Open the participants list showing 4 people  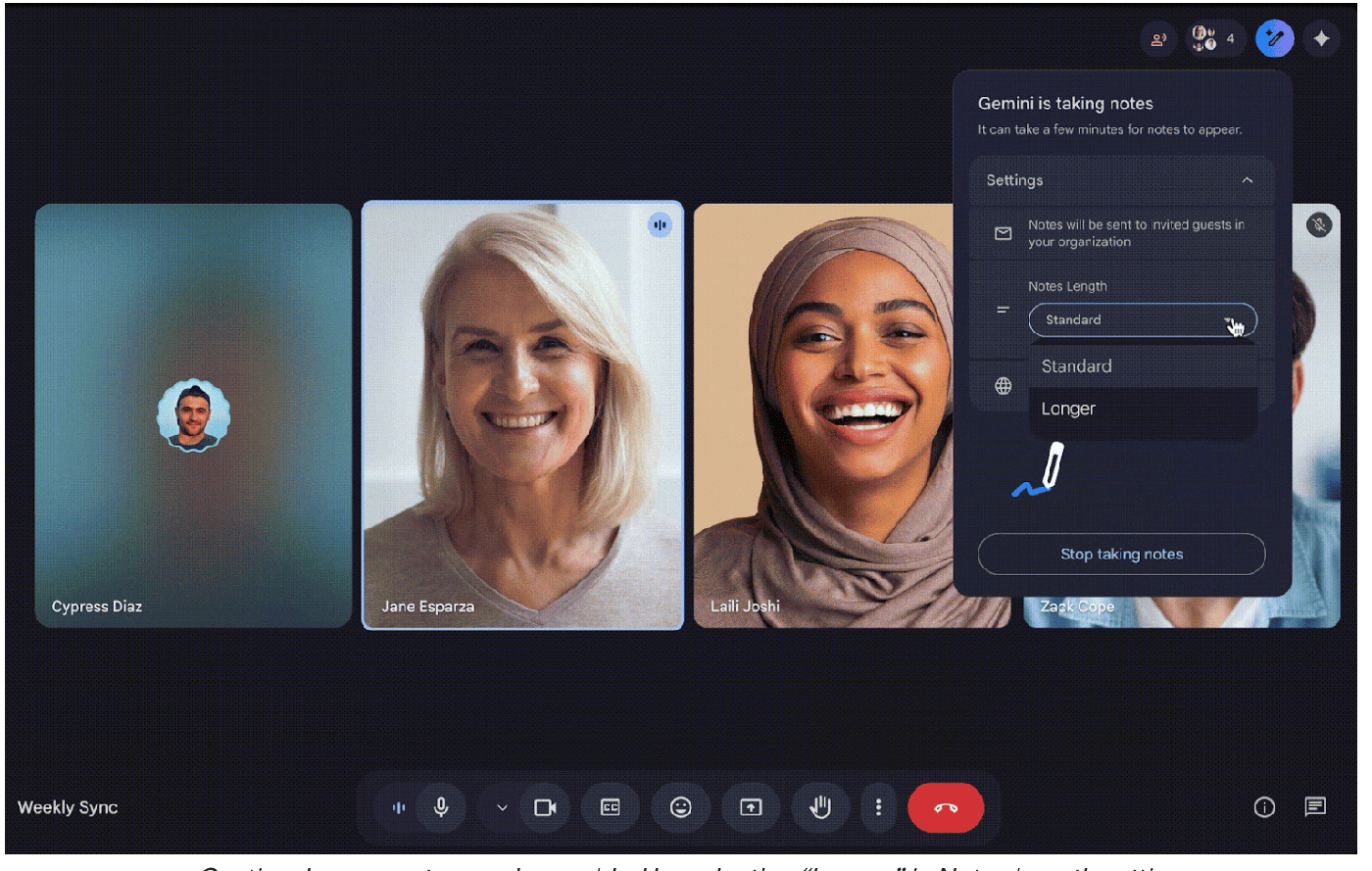point(1213,39)
